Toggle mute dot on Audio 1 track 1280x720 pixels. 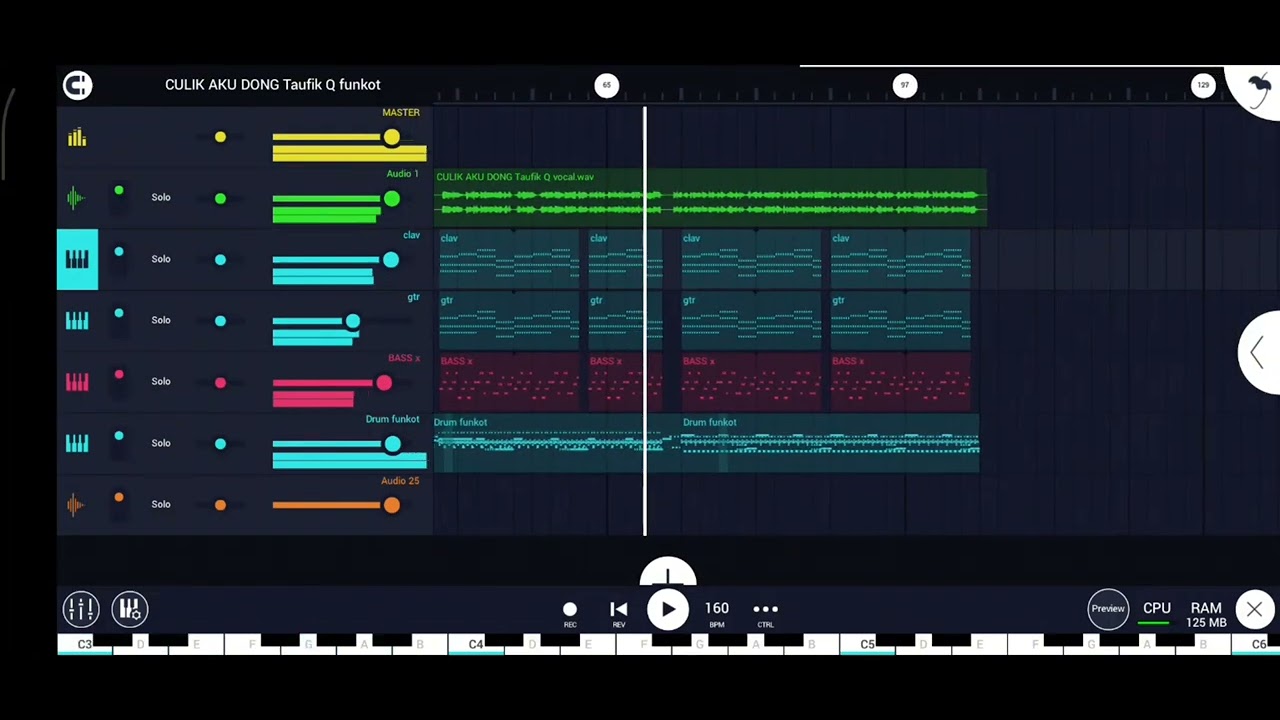[x=119, y=191]
